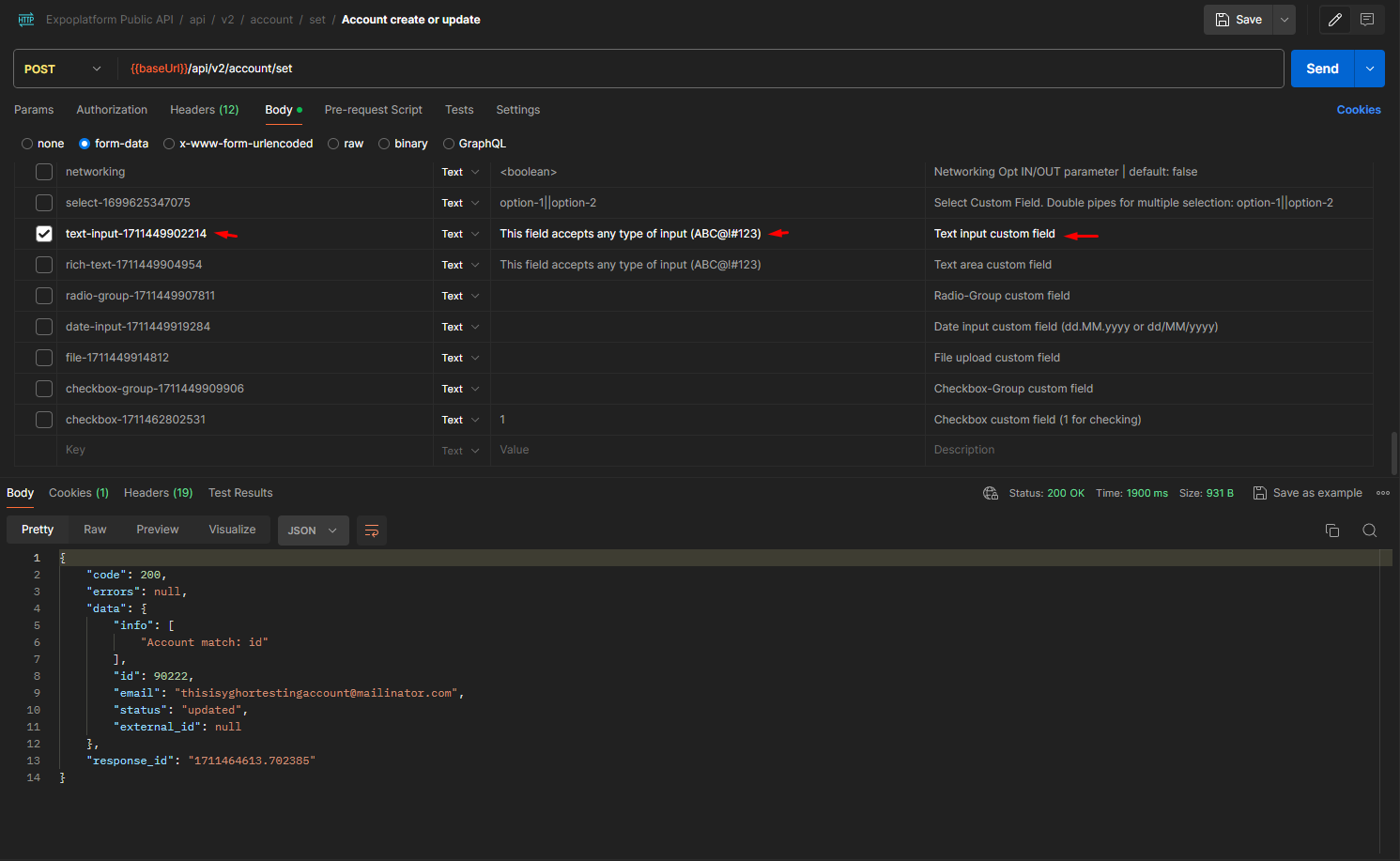Image resolution: width=1400 pixels, height=861 pixels.
Task: Open search within the response body
Action: [x=1369, y=530]
